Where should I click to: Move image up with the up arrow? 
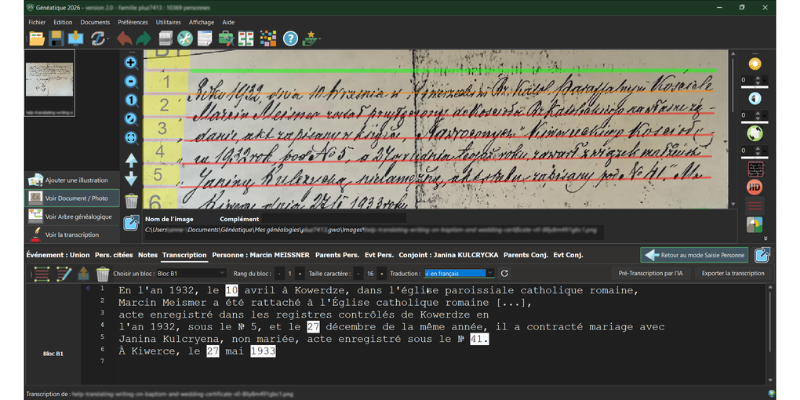(x=131, y=160)
